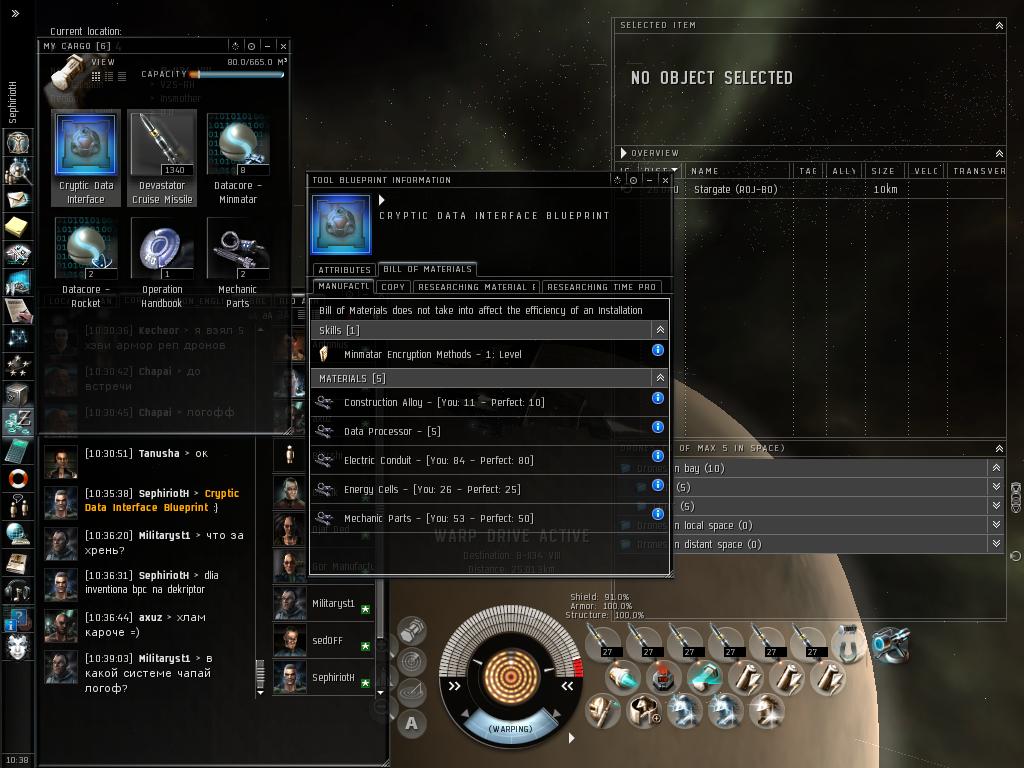Viewport: 1024px width, 768px height.
Task: Collapse the Selected Item panel
Action: (999, 25)
